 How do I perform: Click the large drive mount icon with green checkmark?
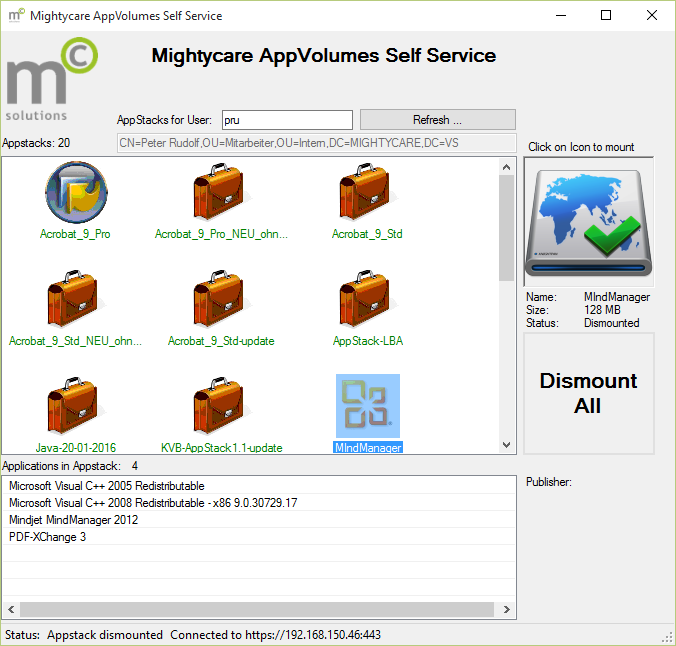588,222
